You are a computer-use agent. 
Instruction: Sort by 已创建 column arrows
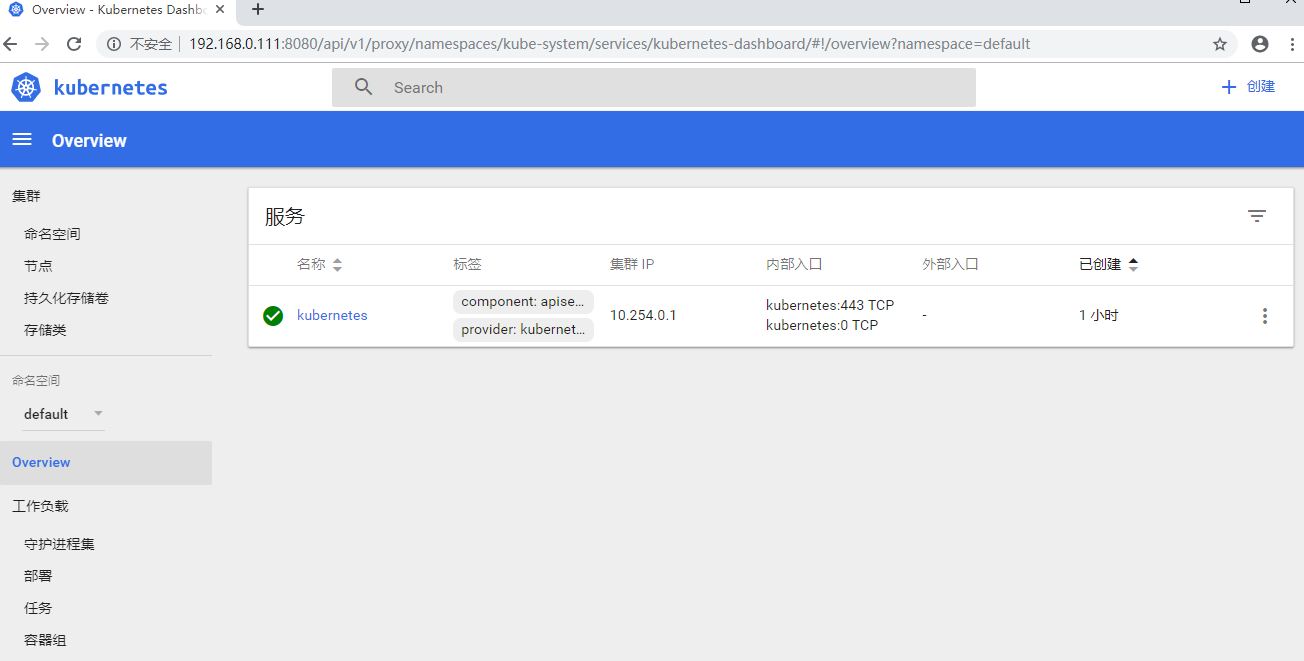pos(1133,265)
